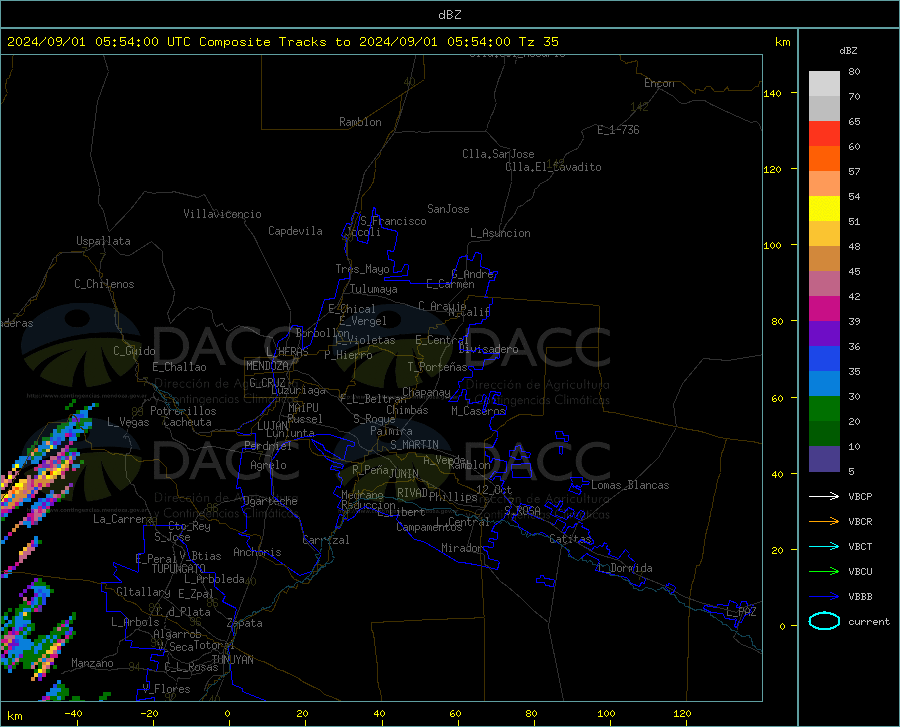Click the S_Francisco map label
Screen dimensions: 900x727
393,221
